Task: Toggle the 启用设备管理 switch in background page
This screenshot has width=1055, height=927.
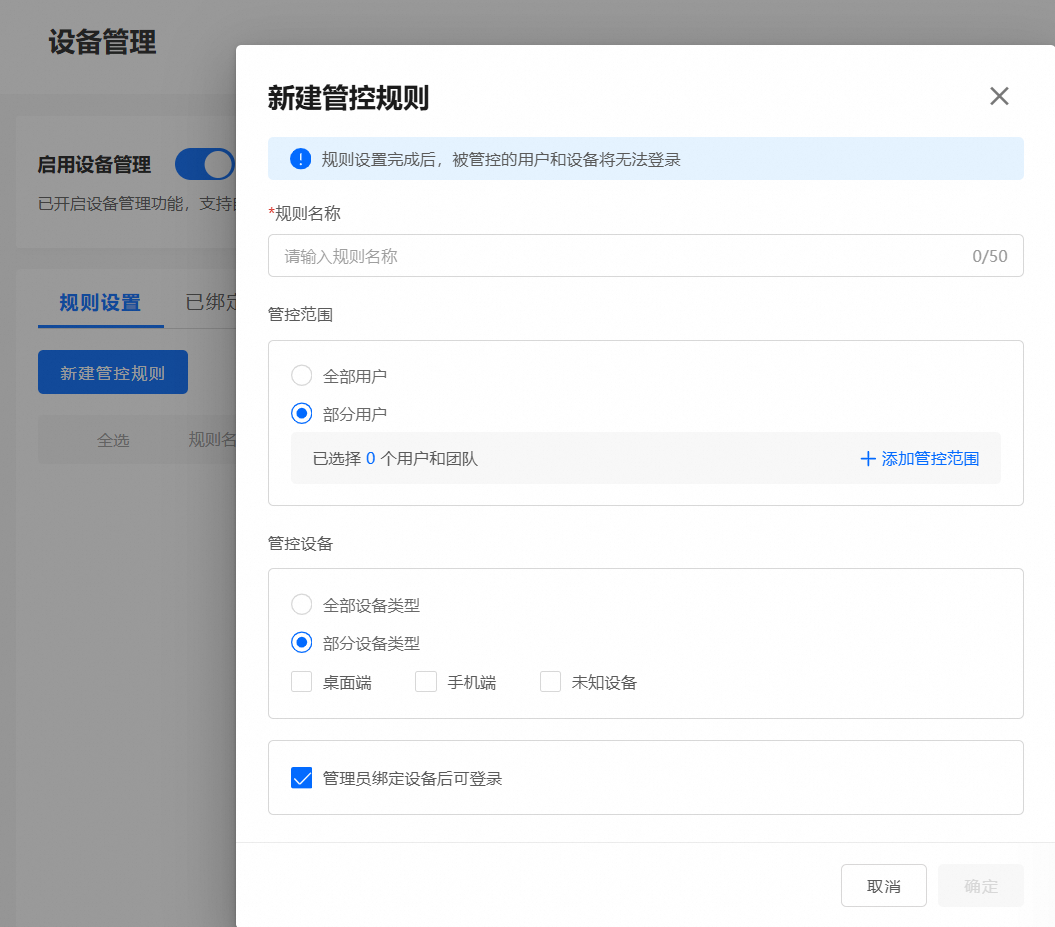Action: (x=205, y=164)
